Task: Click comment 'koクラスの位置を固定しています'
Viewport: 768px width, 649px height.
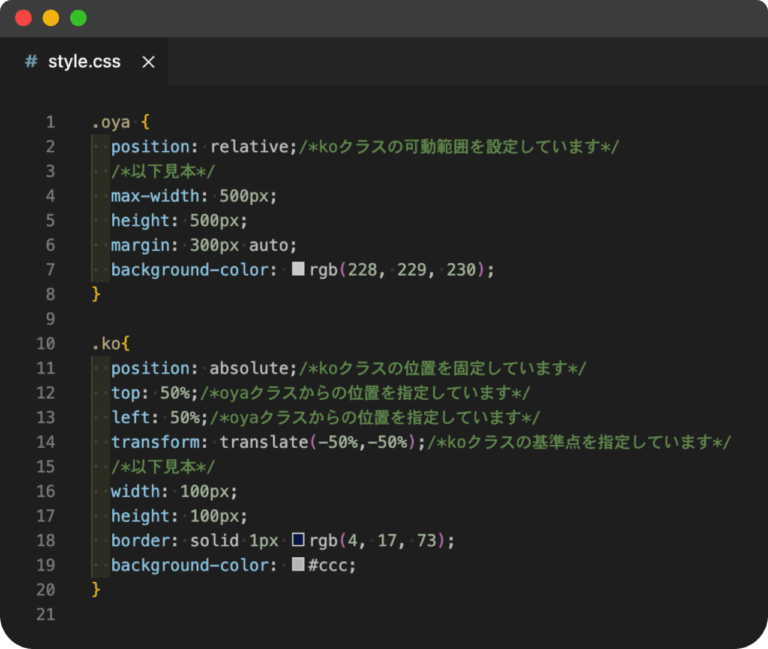Action: (443, 368)
